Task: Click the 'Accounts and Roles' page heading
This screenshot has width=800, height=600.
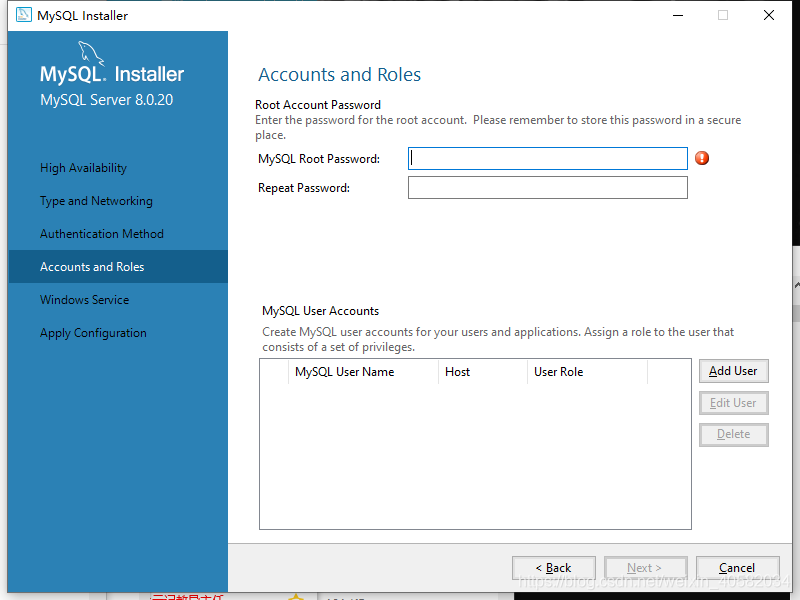Action: point(339,74)
